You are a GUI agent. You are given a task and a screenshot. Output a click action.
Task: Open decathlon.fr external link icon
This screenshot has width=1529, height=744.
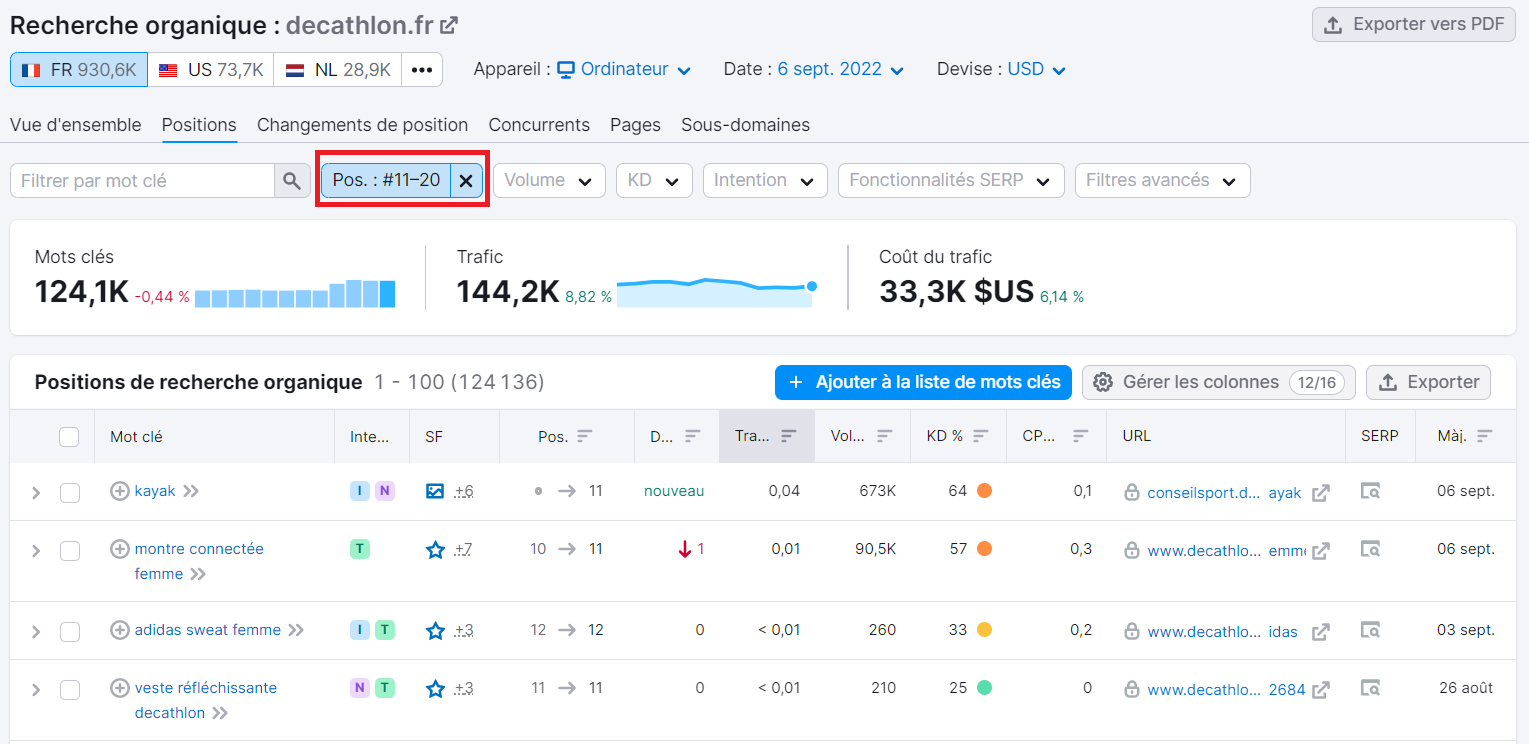pos(450,25)
